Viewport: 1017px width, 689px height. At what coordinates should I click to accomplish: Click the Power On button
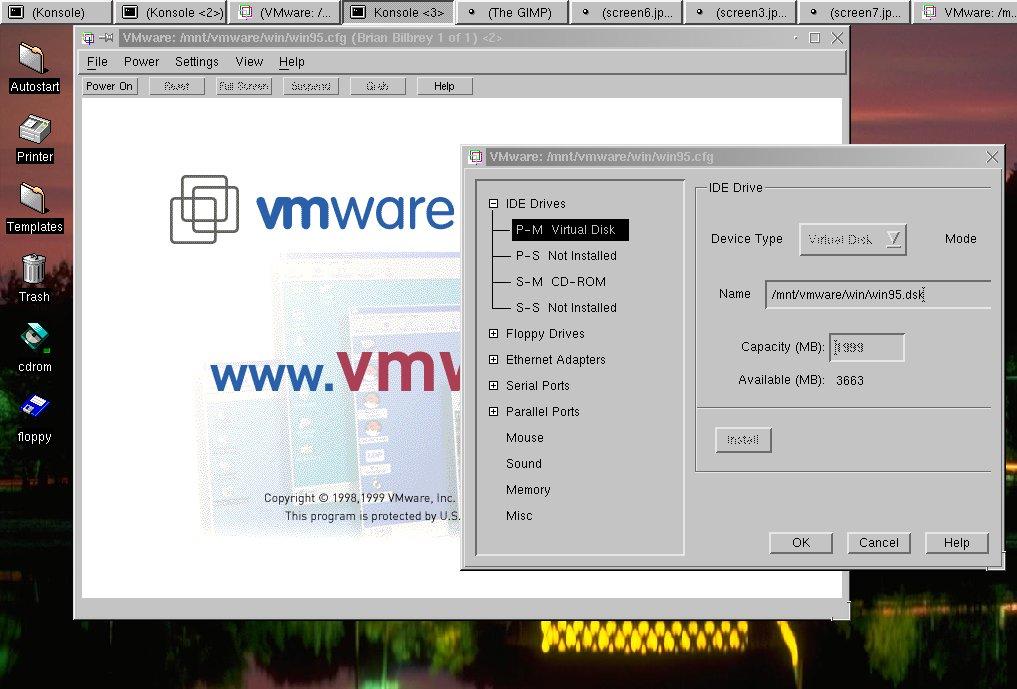pos(109,87)
